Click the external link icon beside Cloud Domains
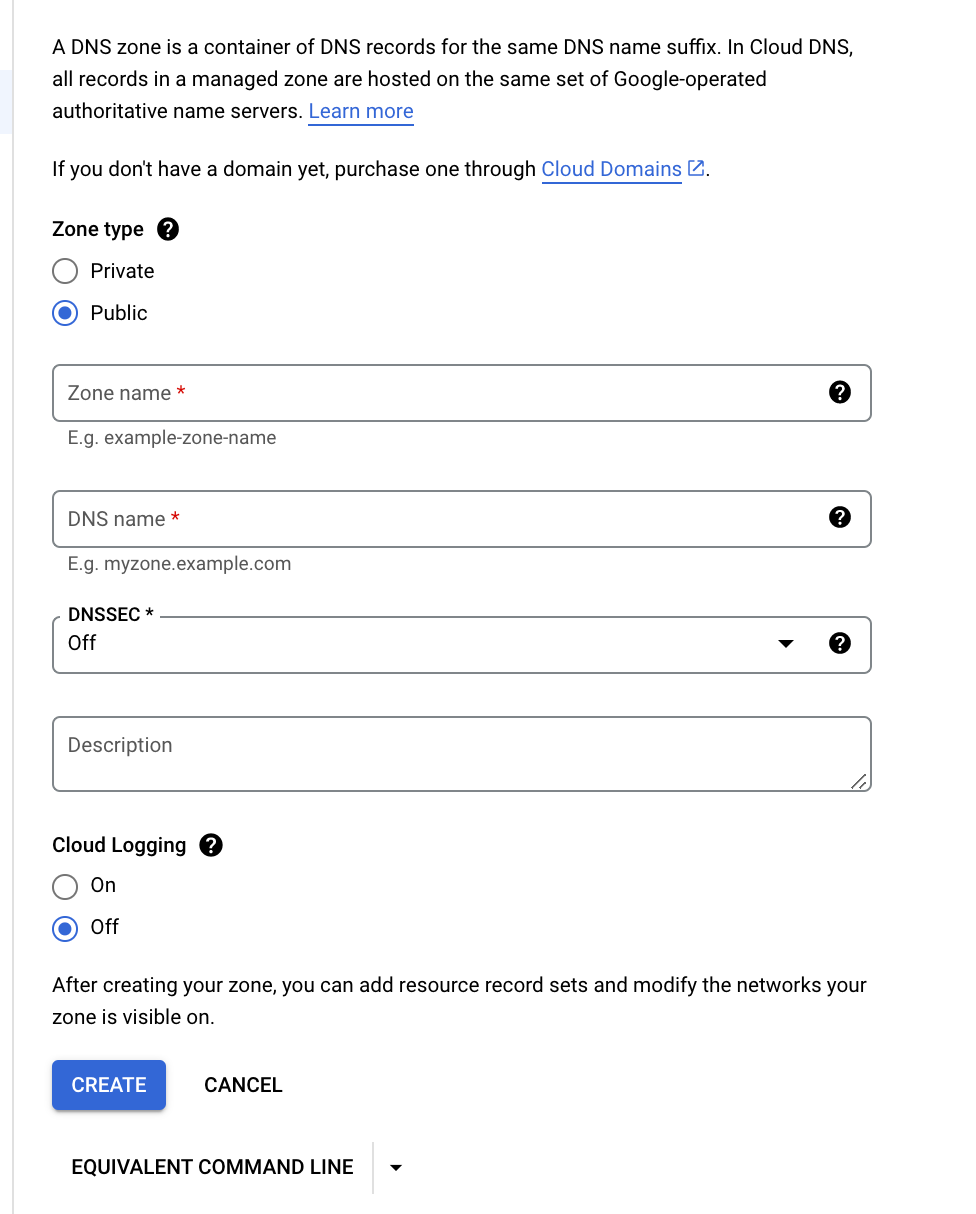Viewport: 976px width, 1214px height. coord(696,167)
